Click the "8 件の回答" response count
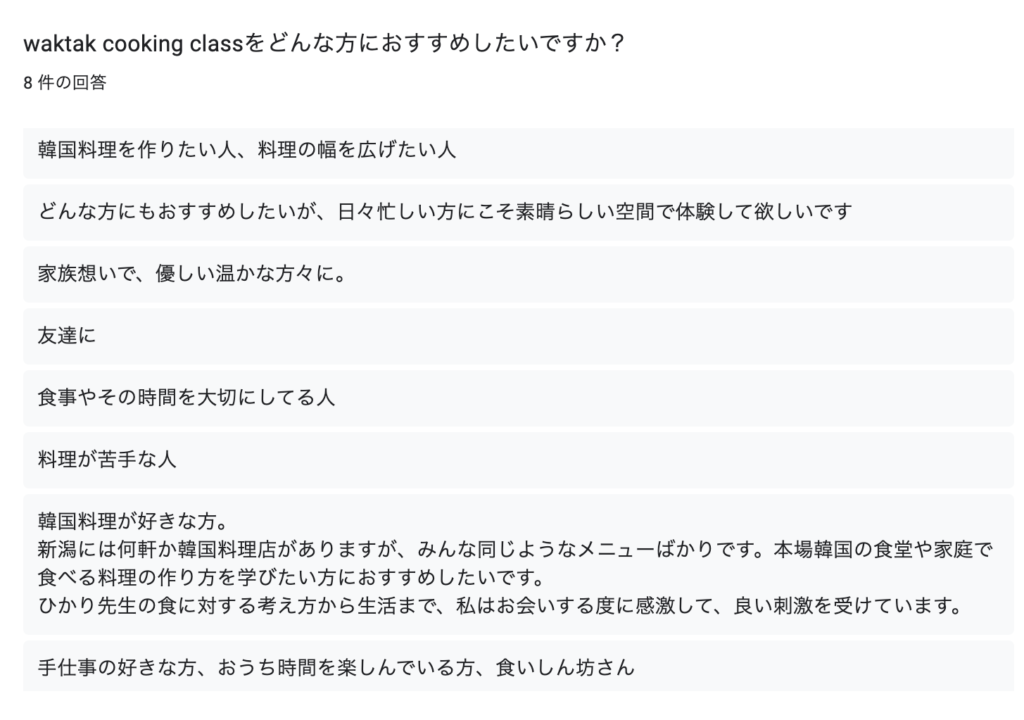Viewport: 1024px width, 720px height. pos(65,82)
